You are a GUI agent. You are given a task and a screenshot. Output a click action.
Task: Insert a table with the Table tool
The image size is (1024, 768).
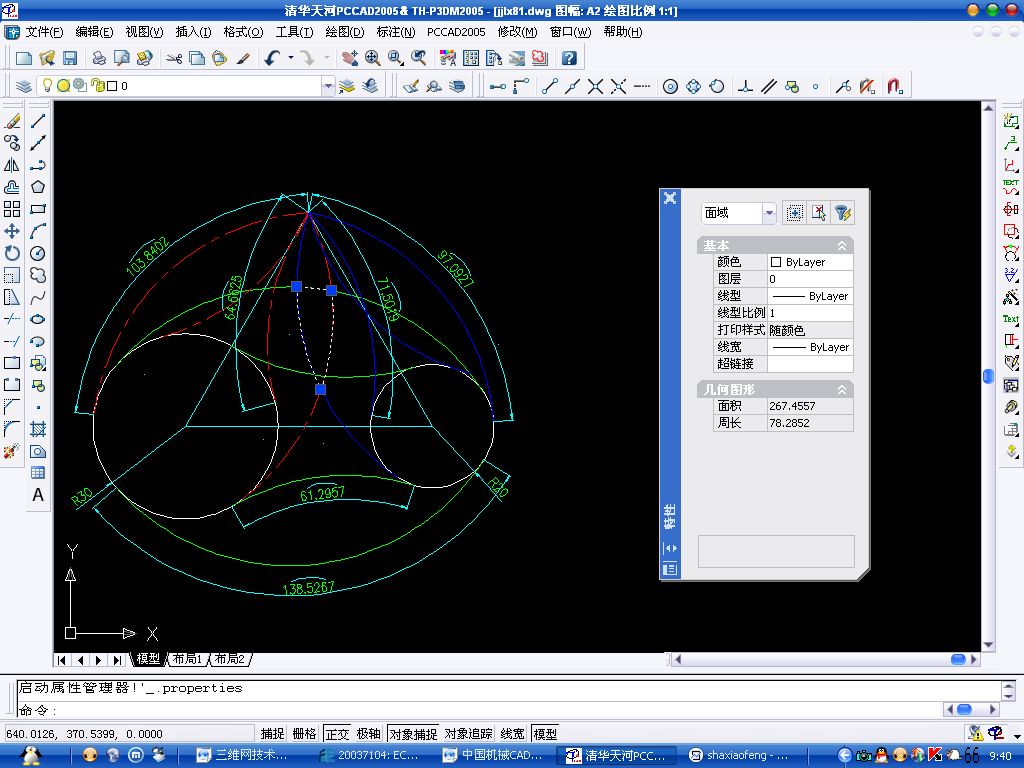pos(38,473)
